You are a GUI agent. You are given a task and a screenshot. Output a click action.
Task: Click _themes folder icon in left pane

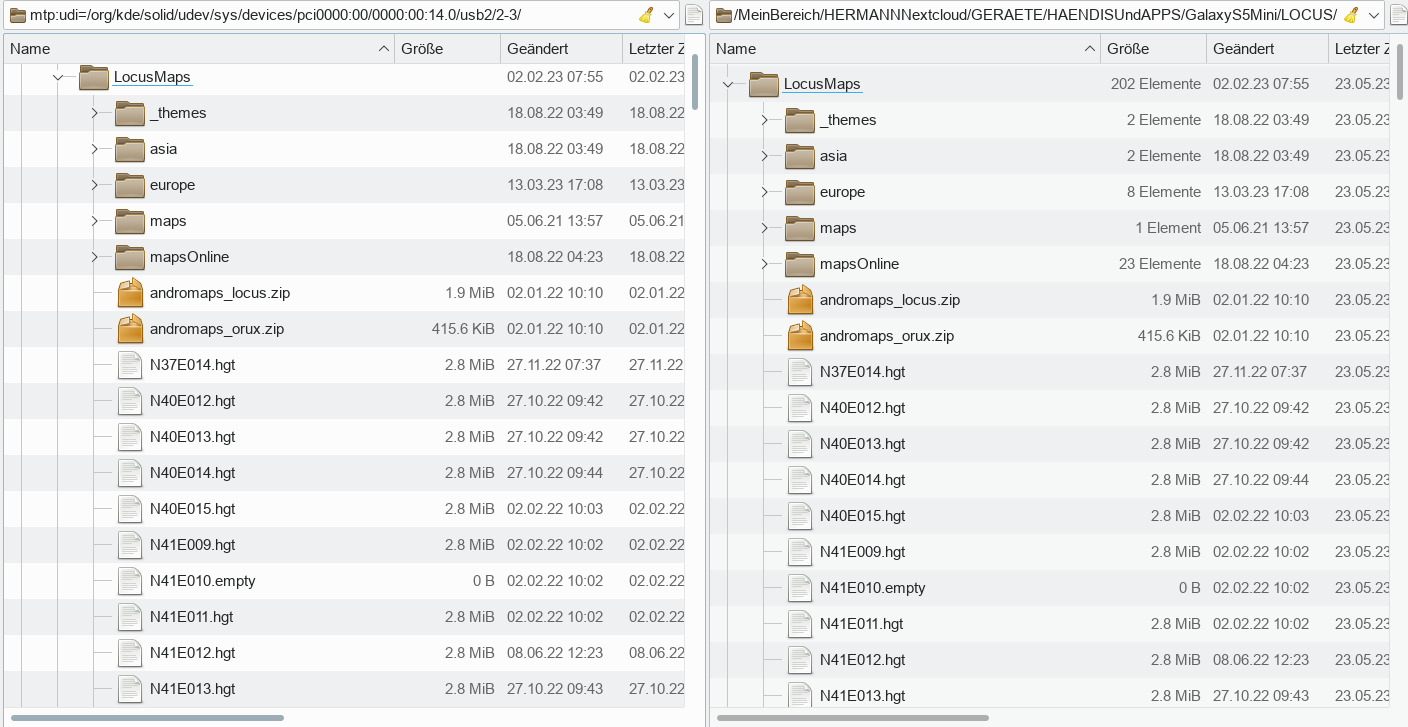[x=130, y=113]
